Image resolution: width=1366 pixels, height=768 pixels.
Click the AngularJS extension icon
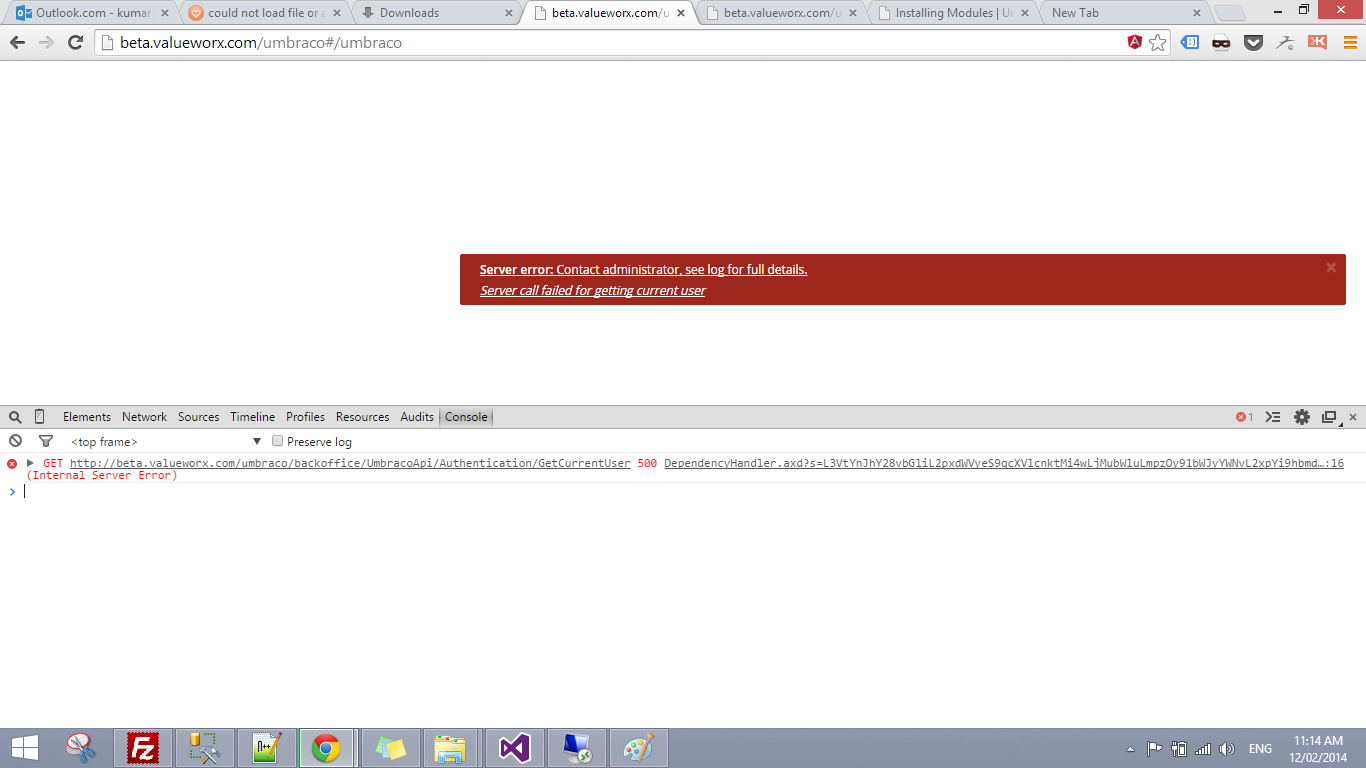(1135, 42)
